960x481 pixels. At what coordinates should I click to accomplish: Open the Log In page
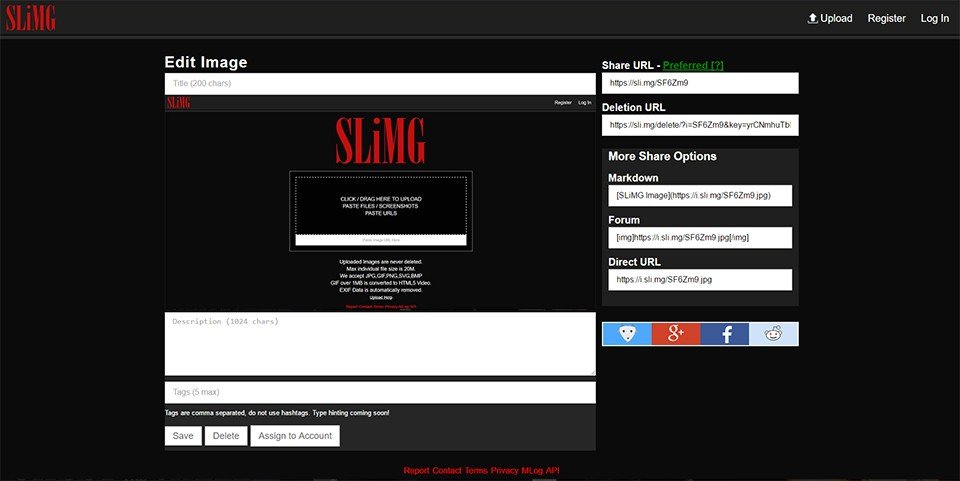934,18
